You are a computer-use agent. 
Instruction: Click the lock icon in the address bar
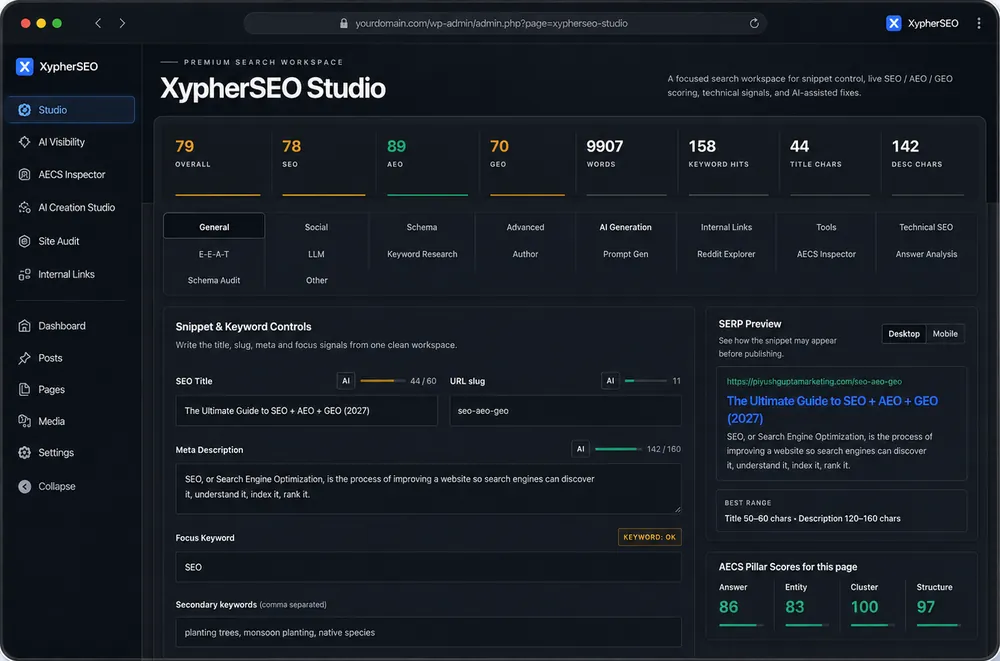point(344,23)
